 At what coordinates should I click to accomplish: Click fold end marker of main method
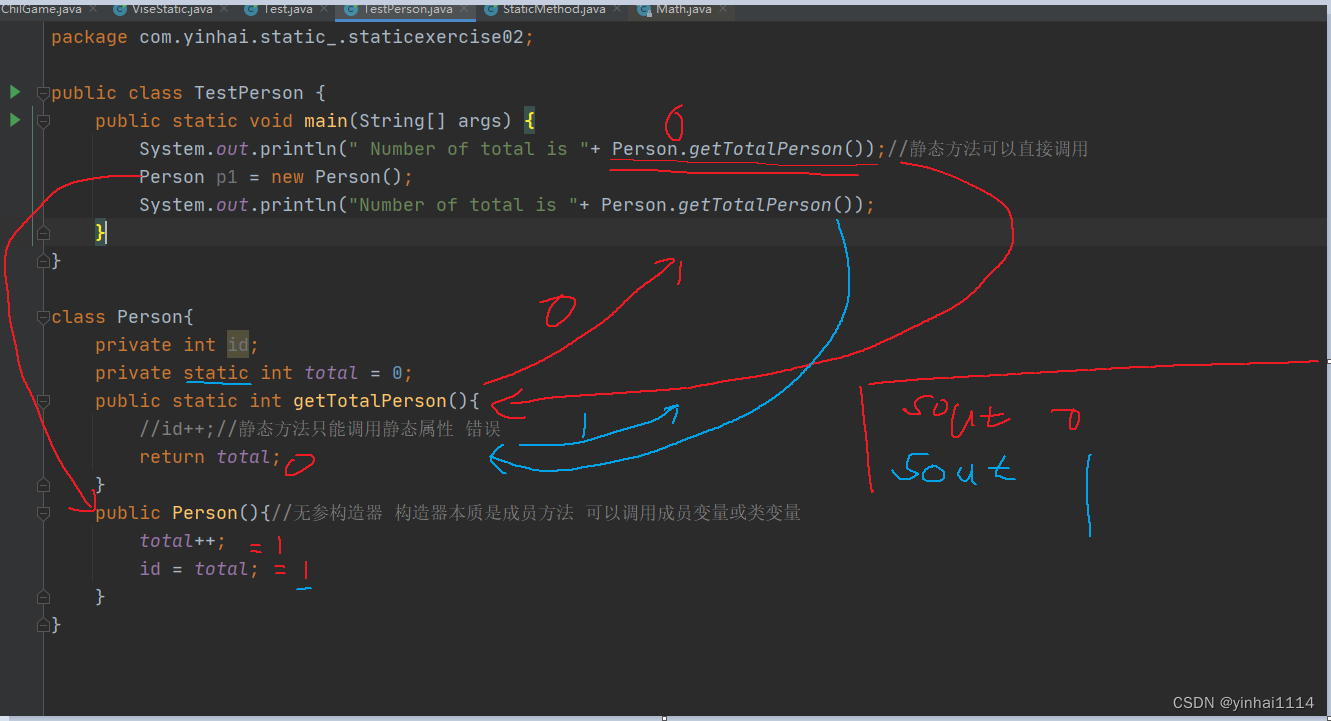[x=42, y=233]
